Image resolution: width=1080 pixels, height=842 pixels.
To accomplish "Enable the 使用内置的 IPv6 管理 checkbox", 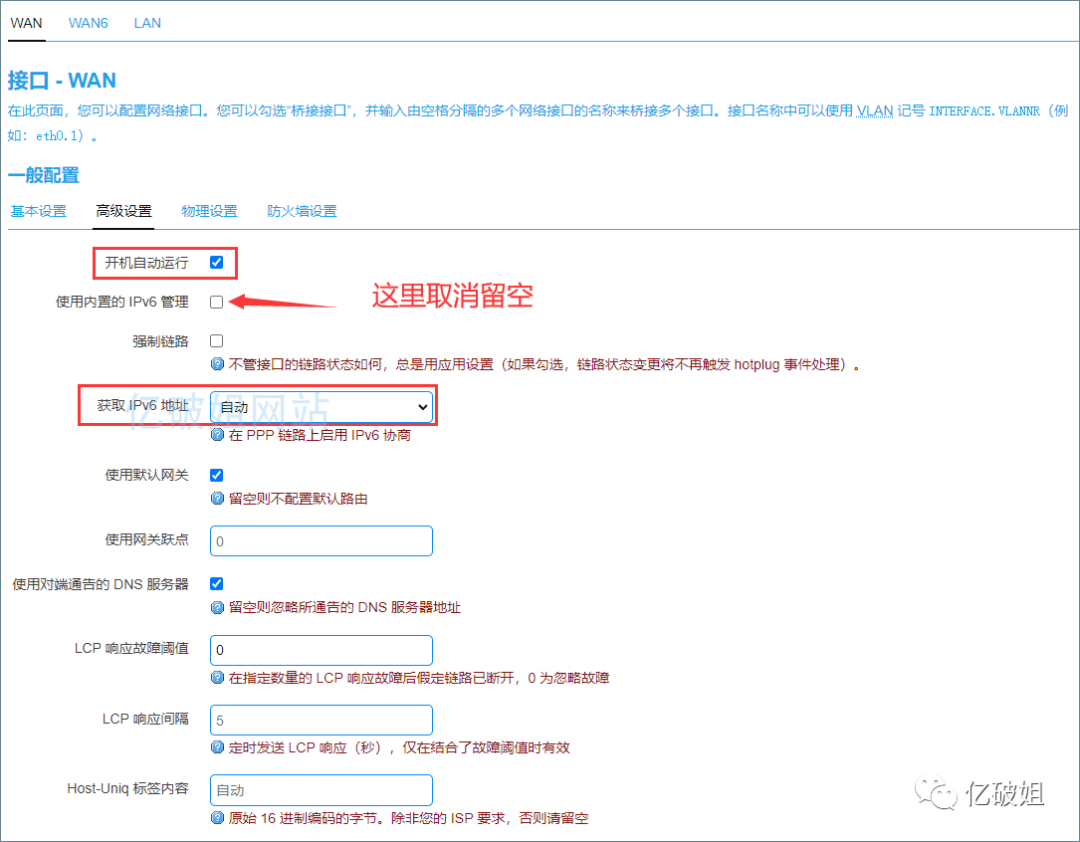I will coord(216,300).
